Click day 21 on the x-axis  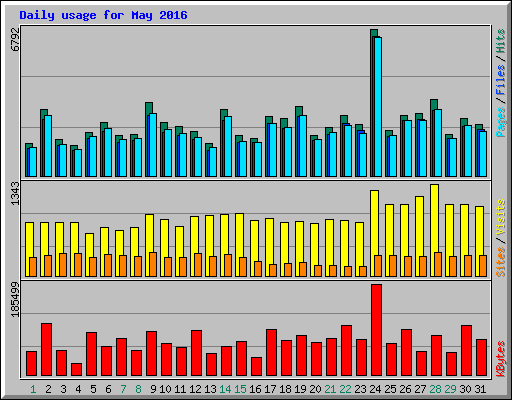[x=330, y=389]
